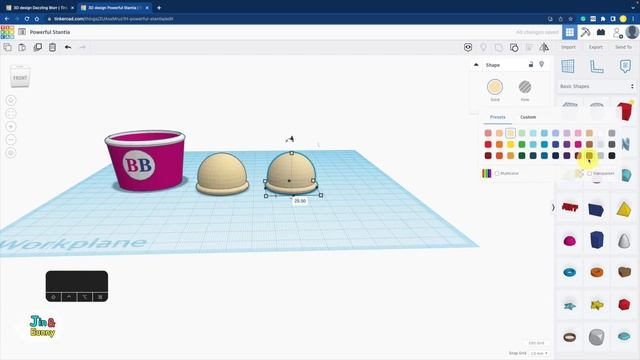
Task: Click the Mirror (flip) tool icon
Action: (x=544, y=47)
